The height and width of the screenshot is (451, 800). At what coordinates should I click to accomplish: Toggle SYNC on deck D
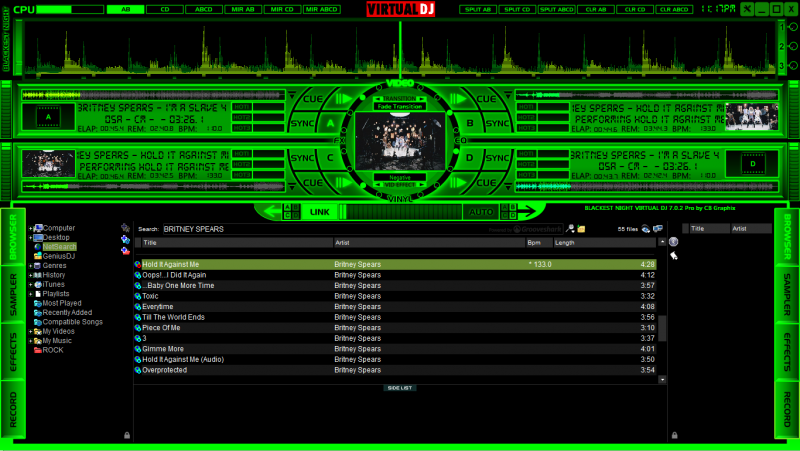(497, 158)
